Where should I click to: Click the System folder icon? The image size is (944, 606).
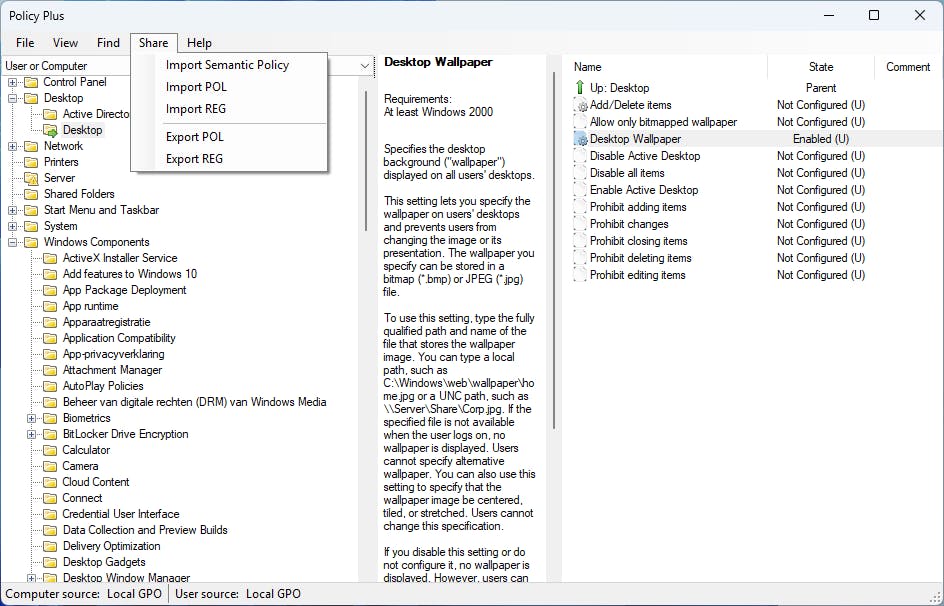[31, 226]
